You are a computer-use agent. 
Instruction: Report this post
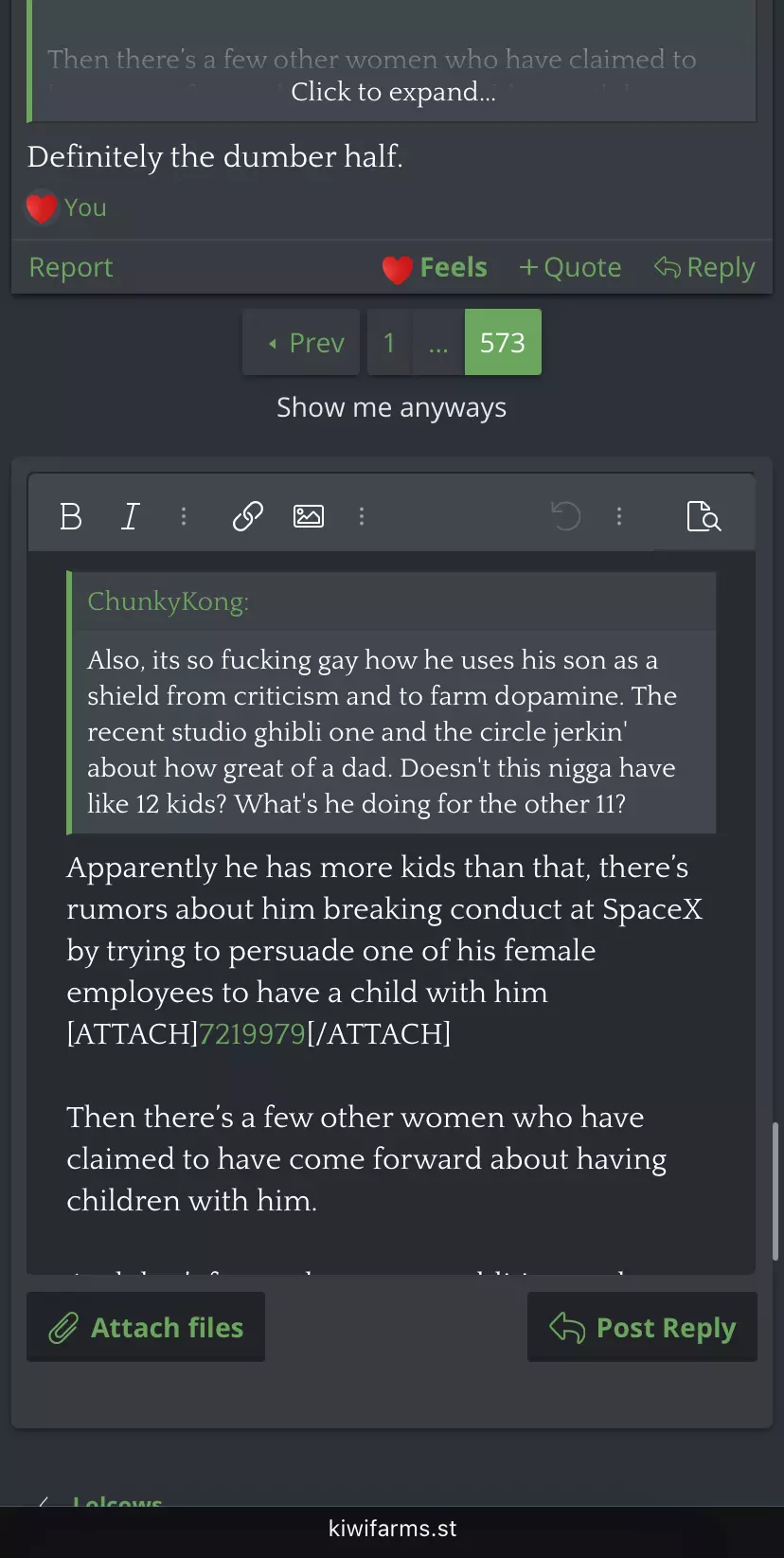(x=71, y=267)
